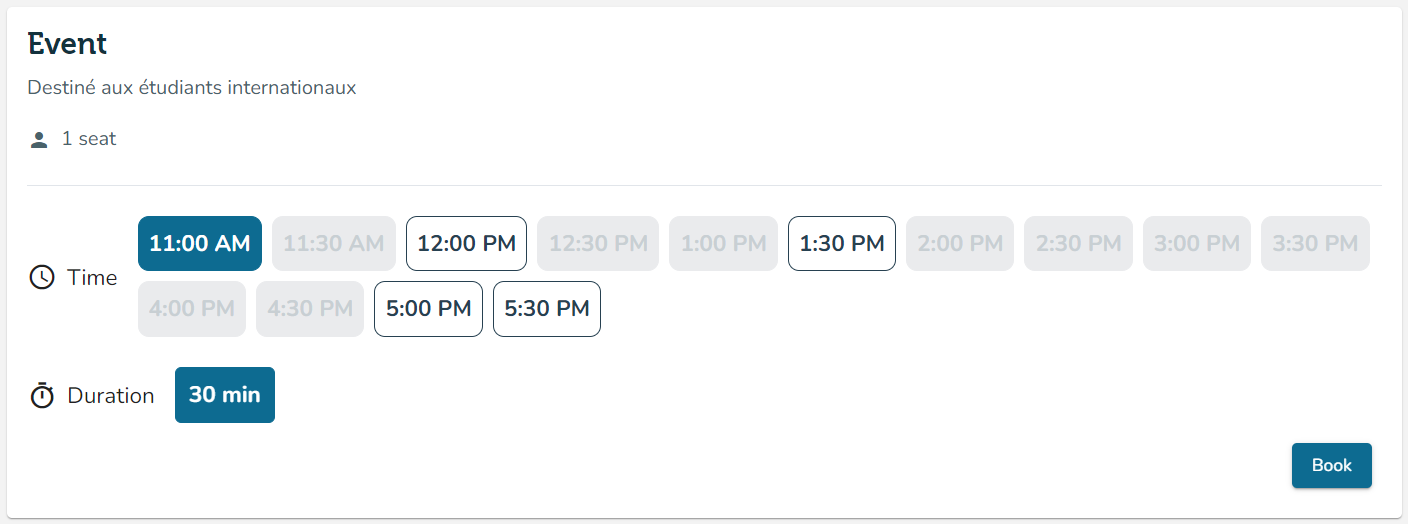Screen dimensions: 1408x524
Task: Click the clock icon beside Time
Action: coord(42,277)
